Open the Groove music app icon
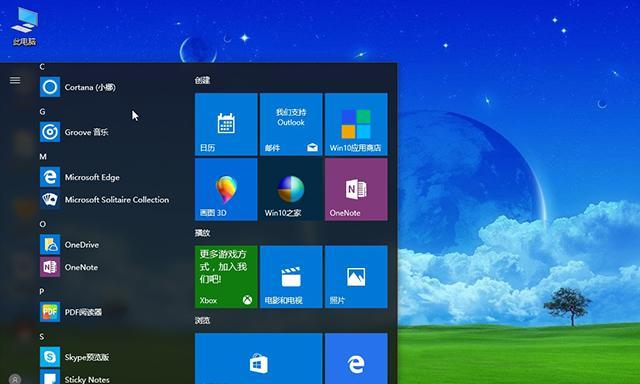The image size is (640, 384). (50, 132)
